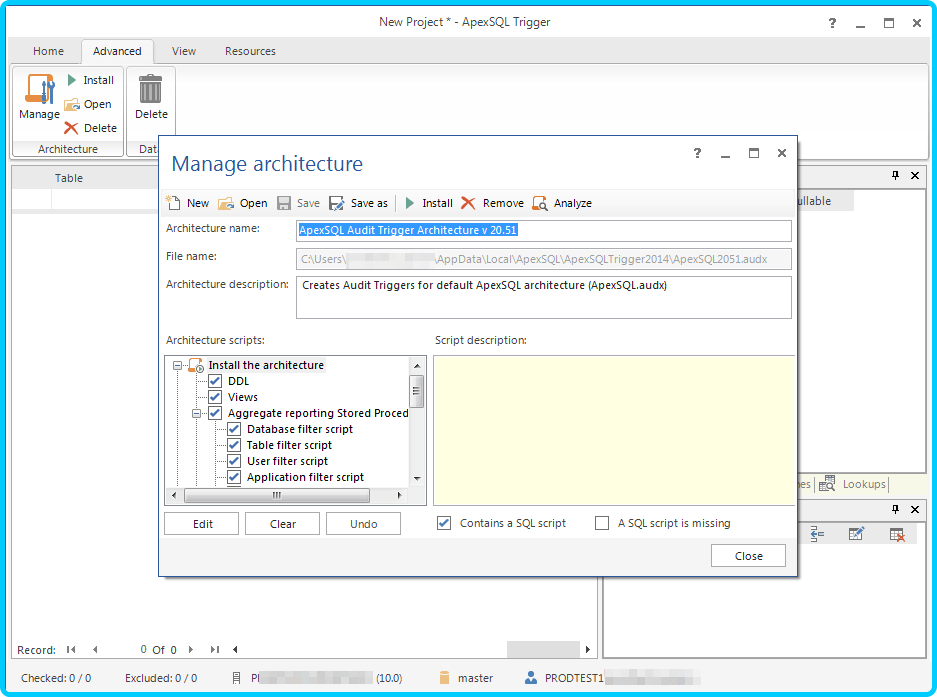Collapse the Install the architecture node
Image resolution: width=937 pixels, height=697 pixels.
(x=177, y=365)
